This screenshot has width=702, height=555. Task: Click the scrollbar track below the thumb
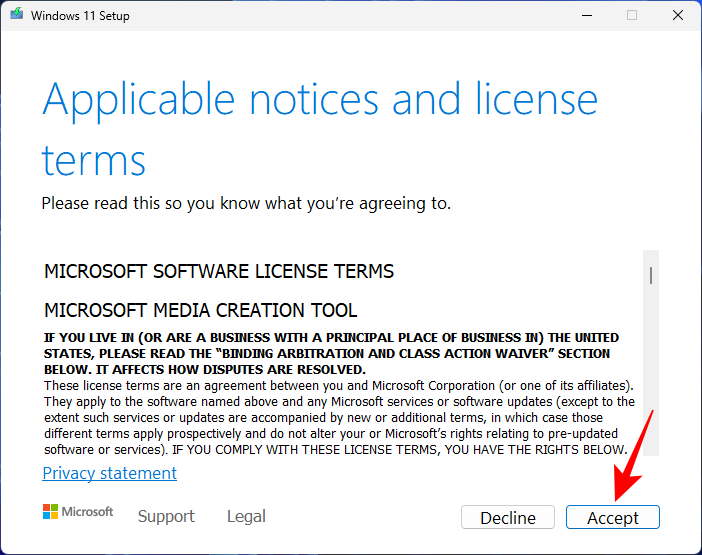[651, 380]
